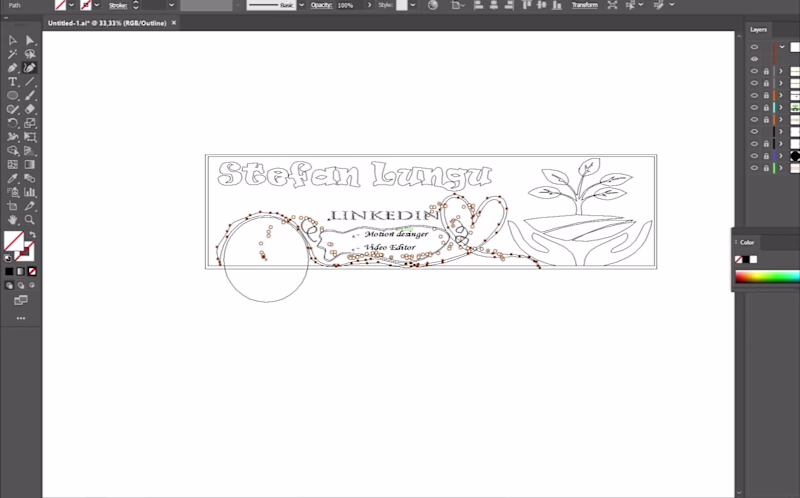Select the Scale tool
Viewport: 800px width, 498px height.
30,123
